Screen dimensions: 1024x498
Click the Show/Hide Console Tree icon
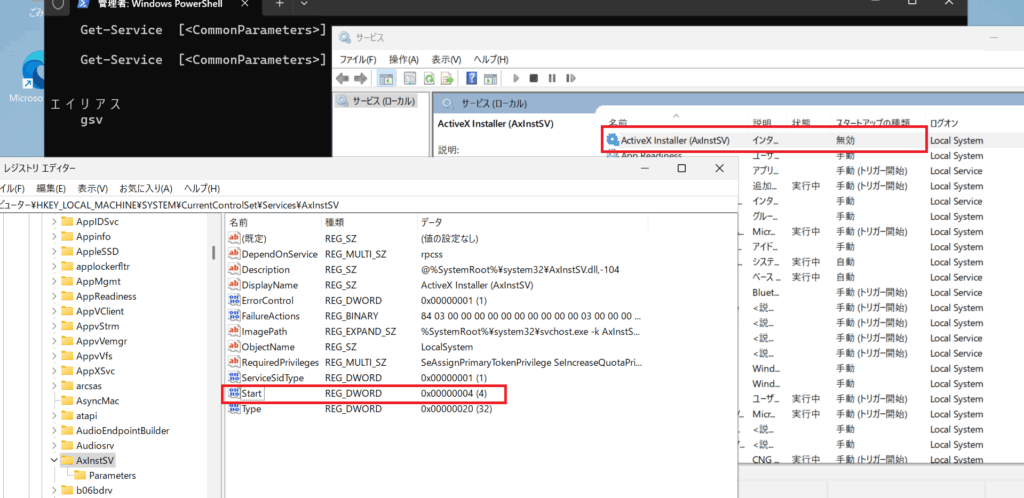click(387, 78)
